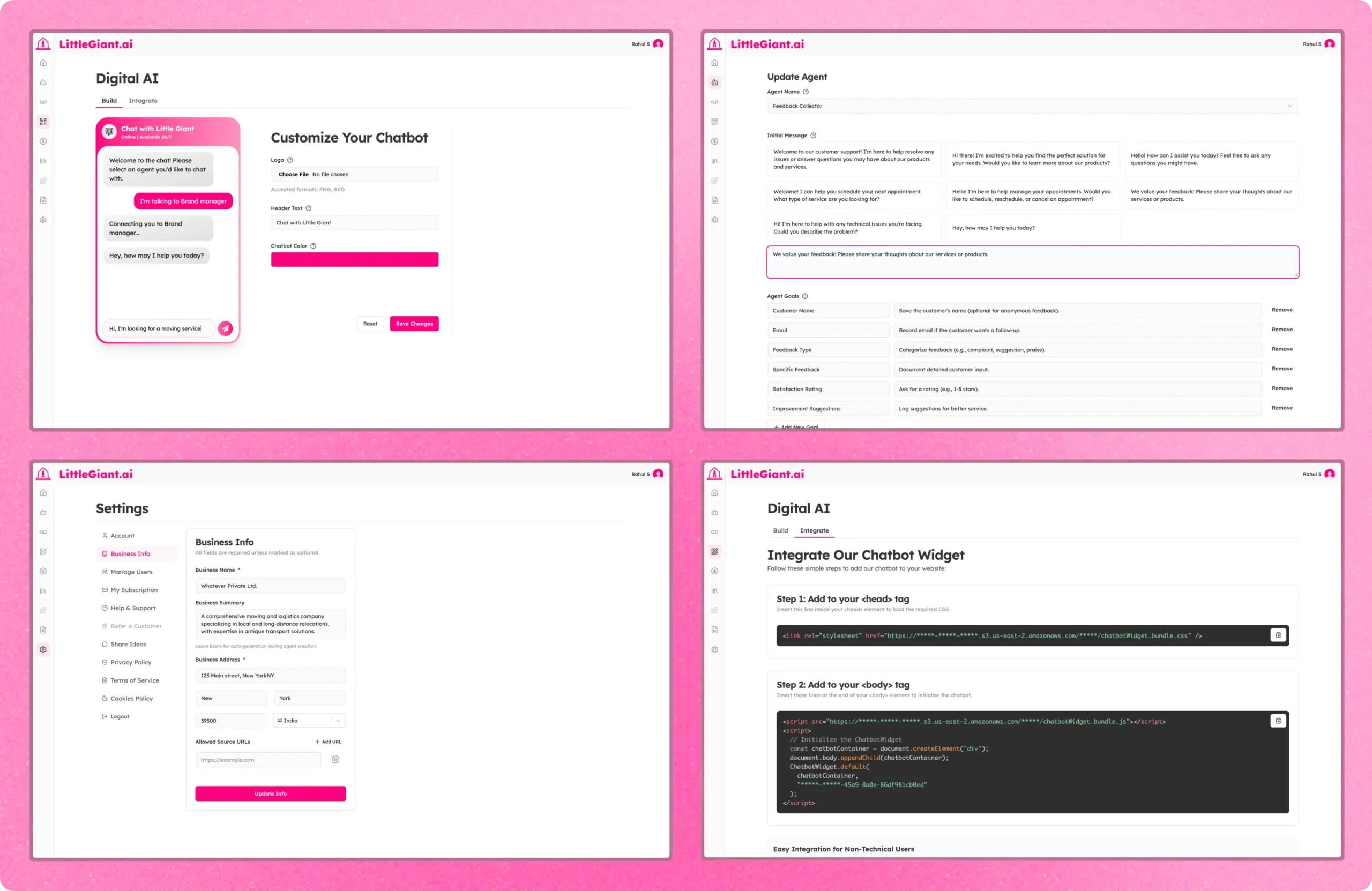Viewport: 1372px width, 891px height.
Task: Click Logout in the Settings menu
Action: click(x=120, y=716)
